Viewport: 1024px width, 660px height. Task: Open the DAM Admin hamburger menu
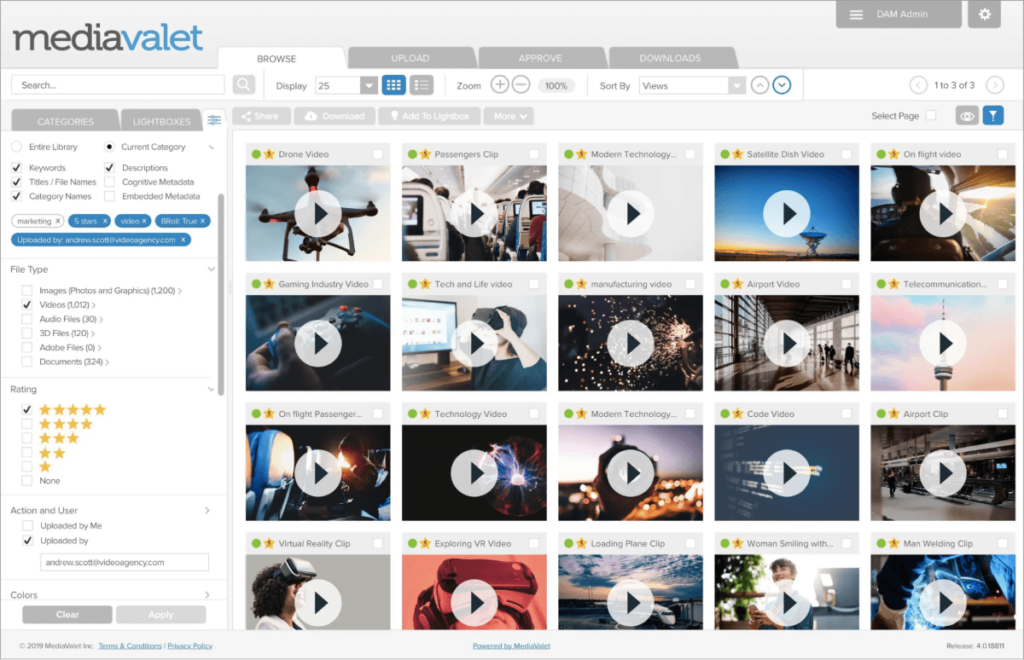(856, 14)
